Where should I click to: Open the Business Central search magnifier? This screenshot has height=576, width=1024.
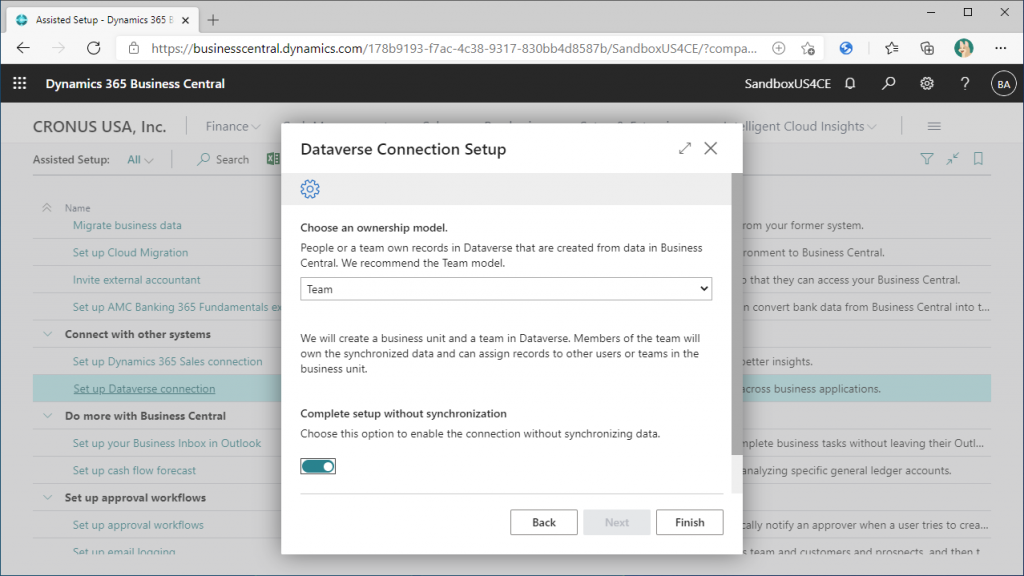tap(888, 84)
